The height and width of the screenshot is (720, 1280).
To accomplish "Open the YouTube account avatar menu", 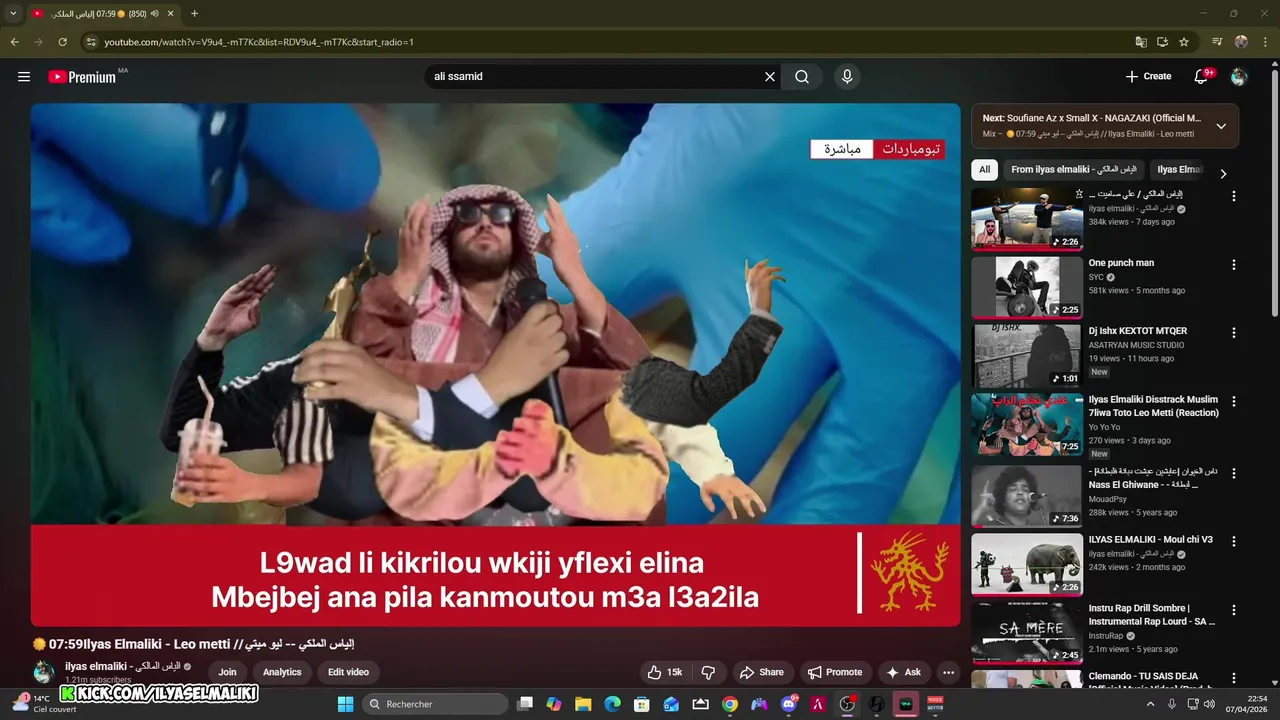I will point(1239,76).
